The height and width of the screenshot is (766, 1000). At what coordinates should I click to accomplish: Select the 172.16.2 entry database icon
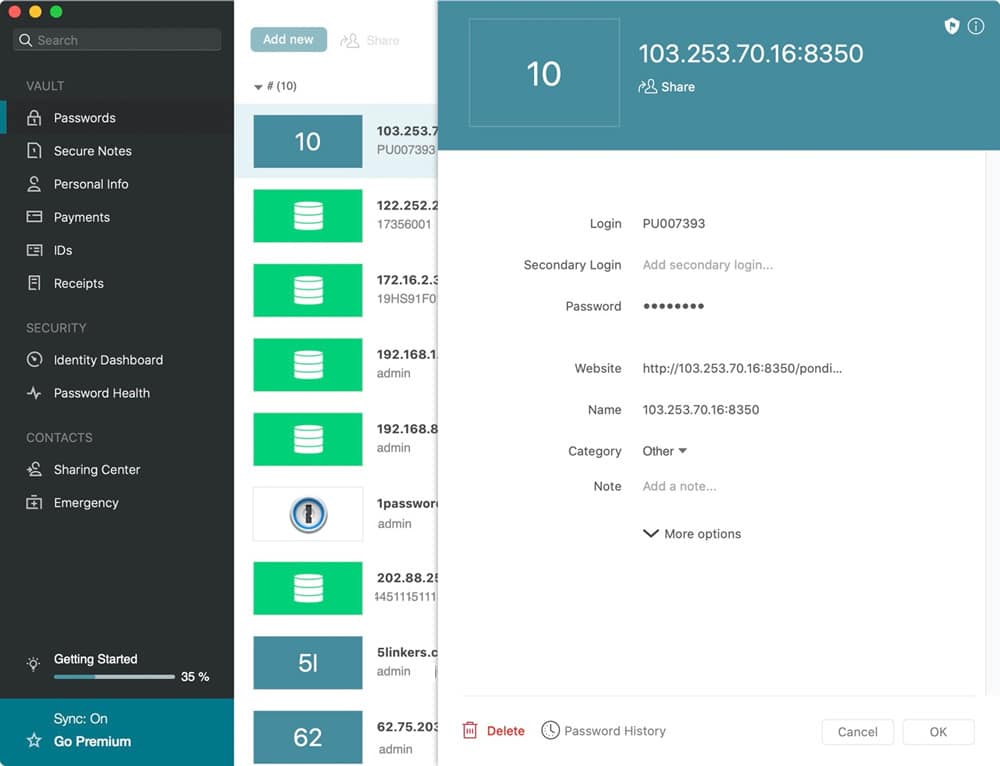tap(308, 290)
